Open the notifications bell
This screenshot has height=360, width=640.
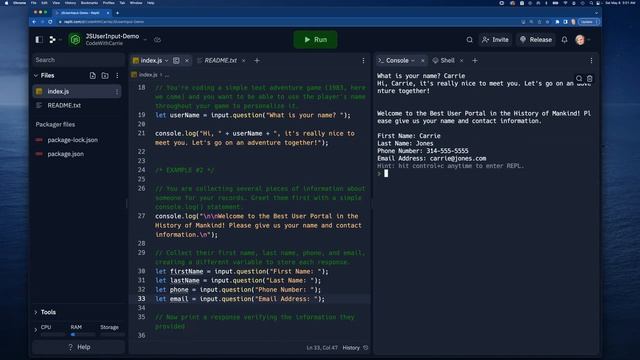point(564,40)
